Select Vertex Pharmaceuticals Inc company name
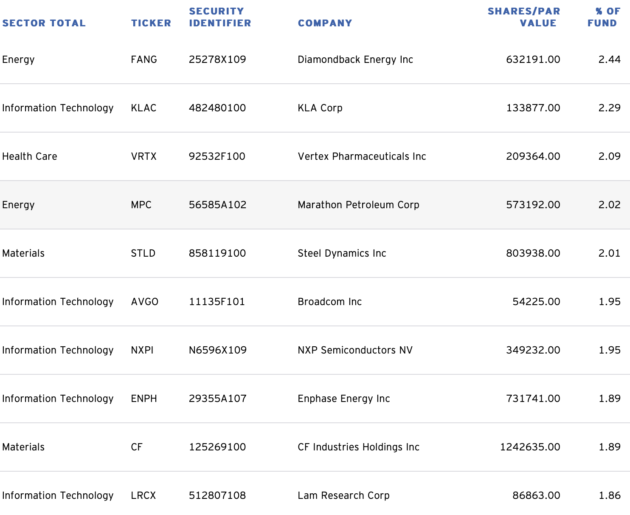This screenshot has height=515, width=630. [x=362, y=156]
